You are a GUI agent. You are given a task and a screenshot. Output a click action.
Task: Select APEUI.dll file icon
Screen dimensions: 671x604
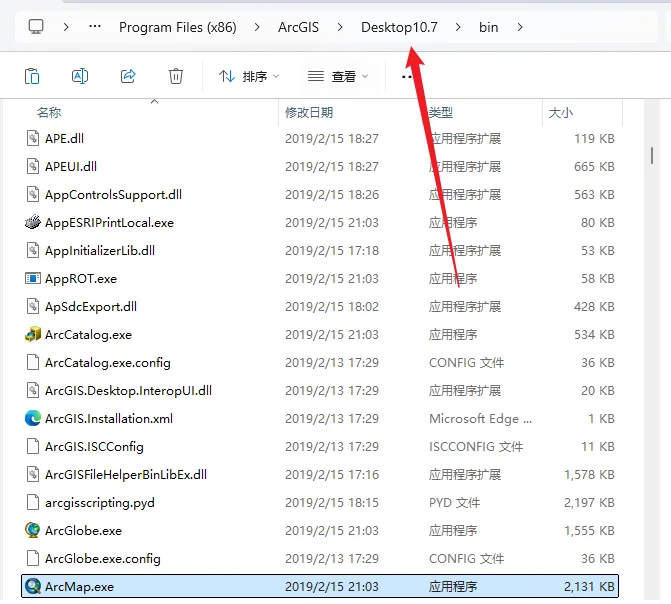(33, 166)
